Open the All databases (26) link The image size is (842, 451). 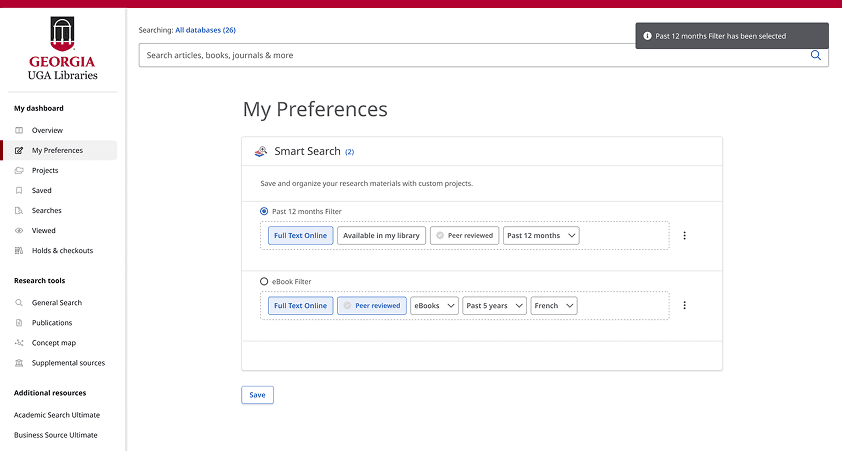pos(205,31)
